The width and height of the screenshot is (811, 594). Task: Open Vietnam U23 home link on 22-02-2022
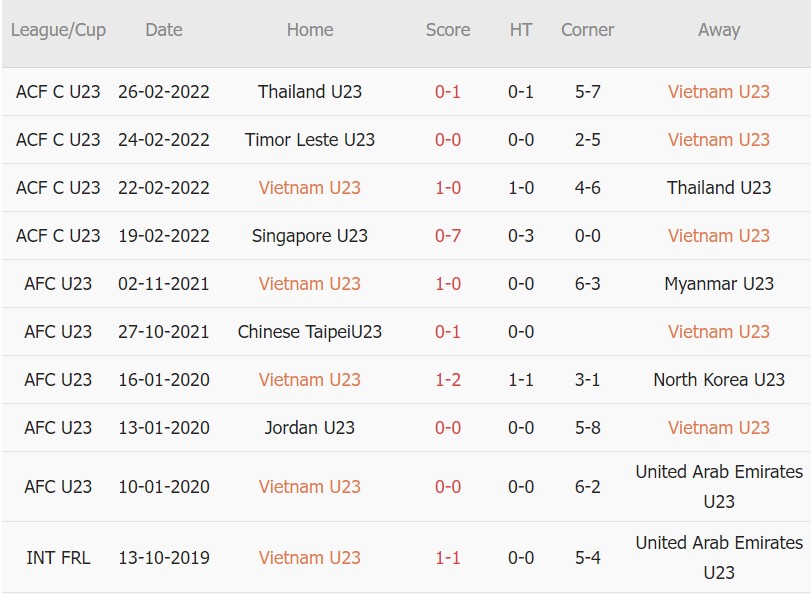point(310,188)
